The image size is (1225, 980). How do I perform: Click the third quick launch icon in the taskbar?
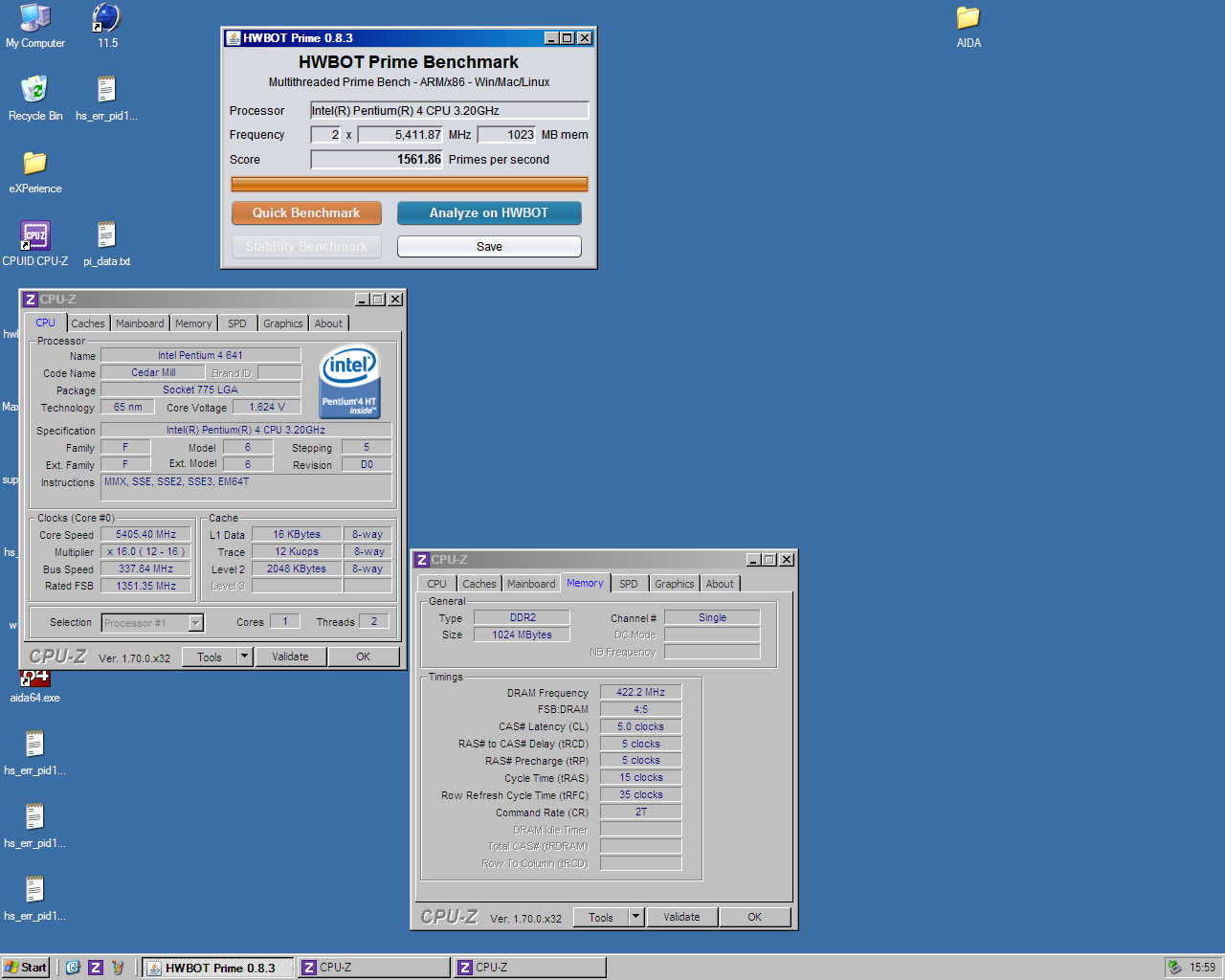(x=119, y=968)
